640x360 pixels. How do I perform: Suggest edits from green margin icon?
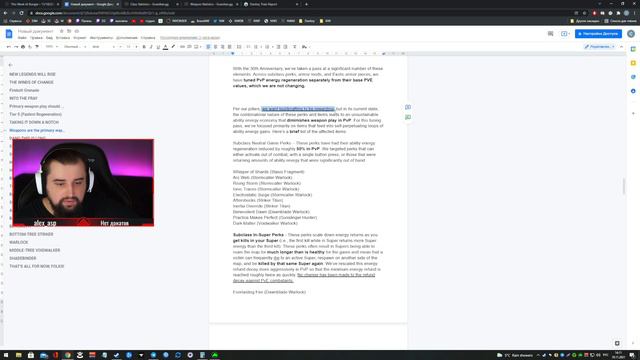408,118
